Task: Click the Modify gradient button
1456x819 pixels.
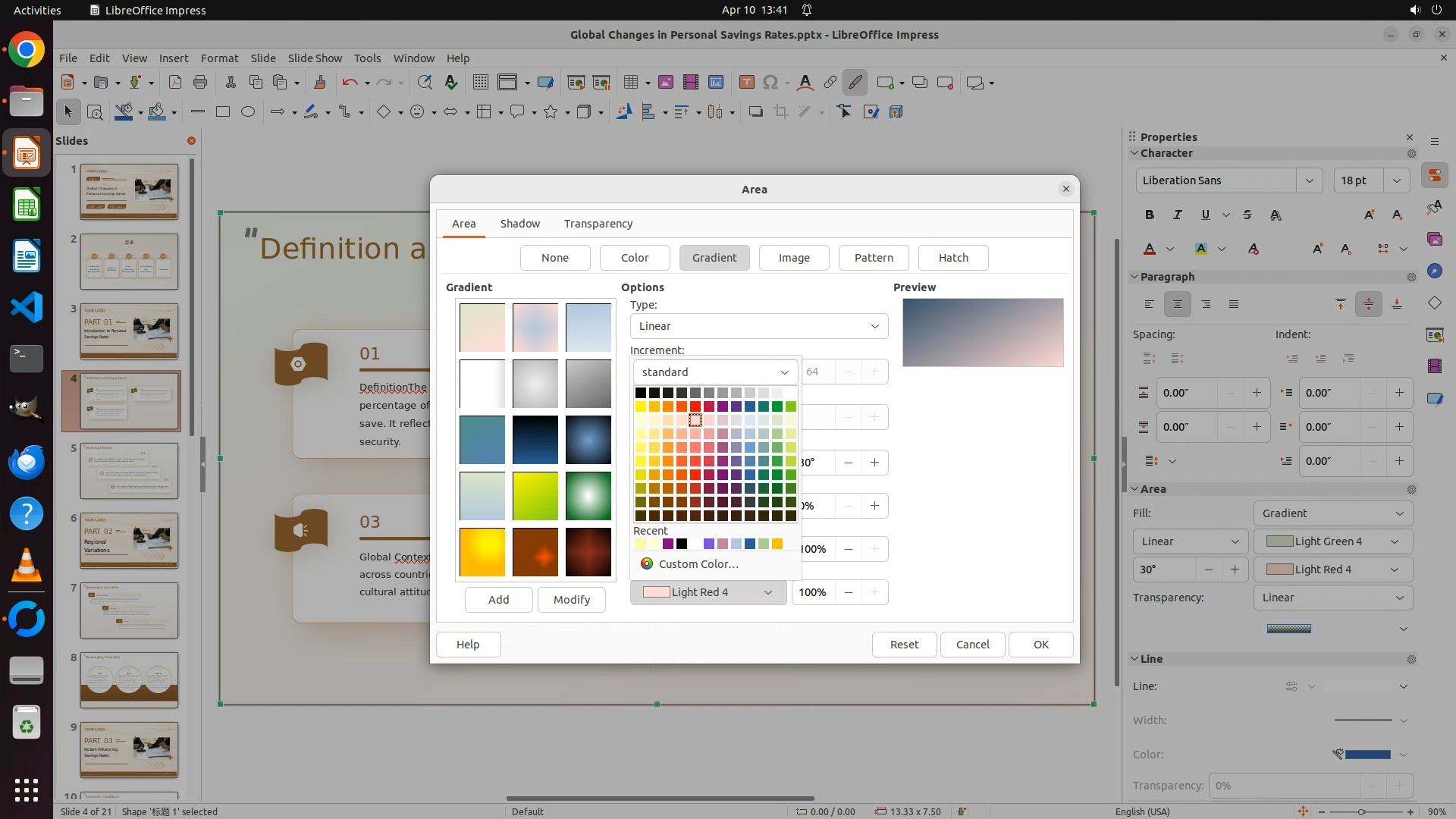Action: [x=571, y=600]
